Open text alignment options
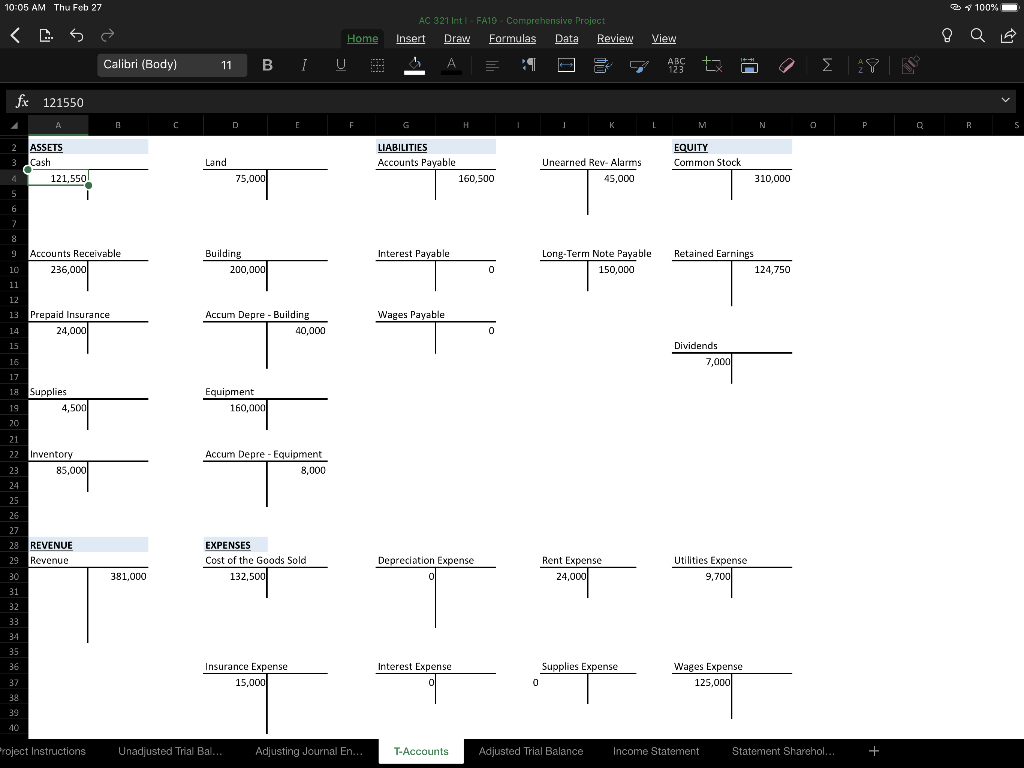Image resolution: width=1024 pixels, height=768 pixels. (x=492, y=65)
